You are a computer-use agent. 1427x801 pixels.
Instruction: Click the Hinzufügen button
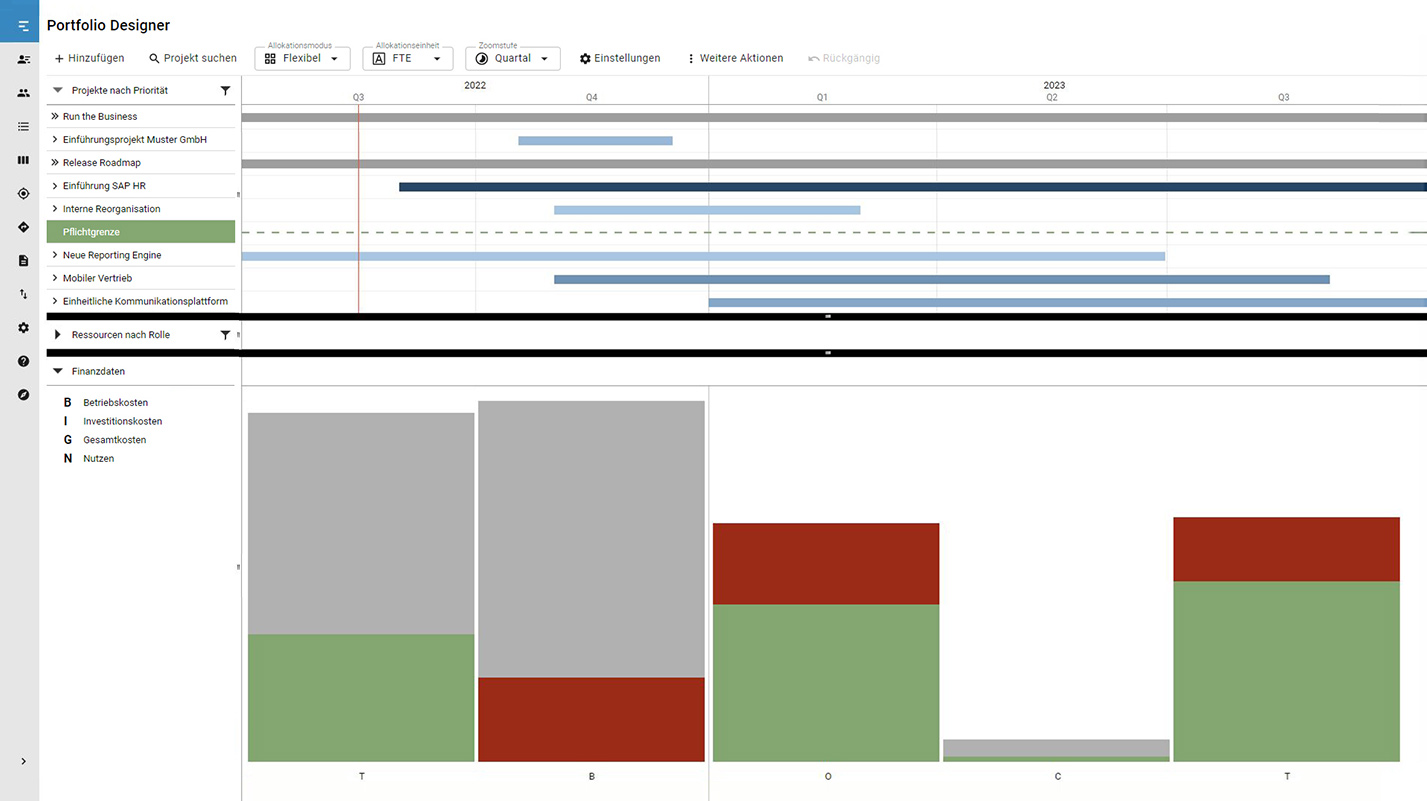[90, 58]
